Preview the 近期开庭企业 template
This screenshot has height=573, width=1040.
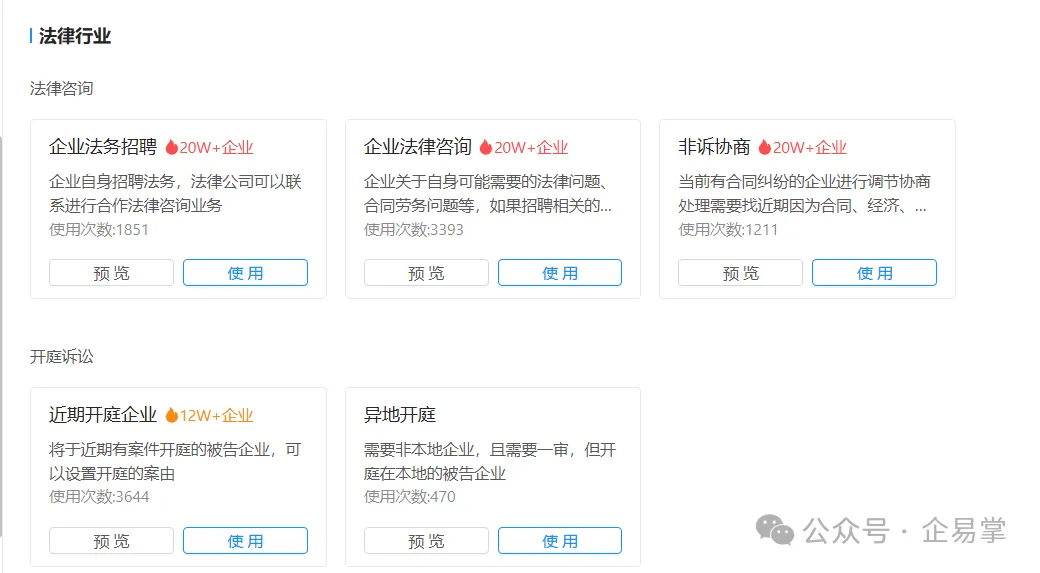111,541
